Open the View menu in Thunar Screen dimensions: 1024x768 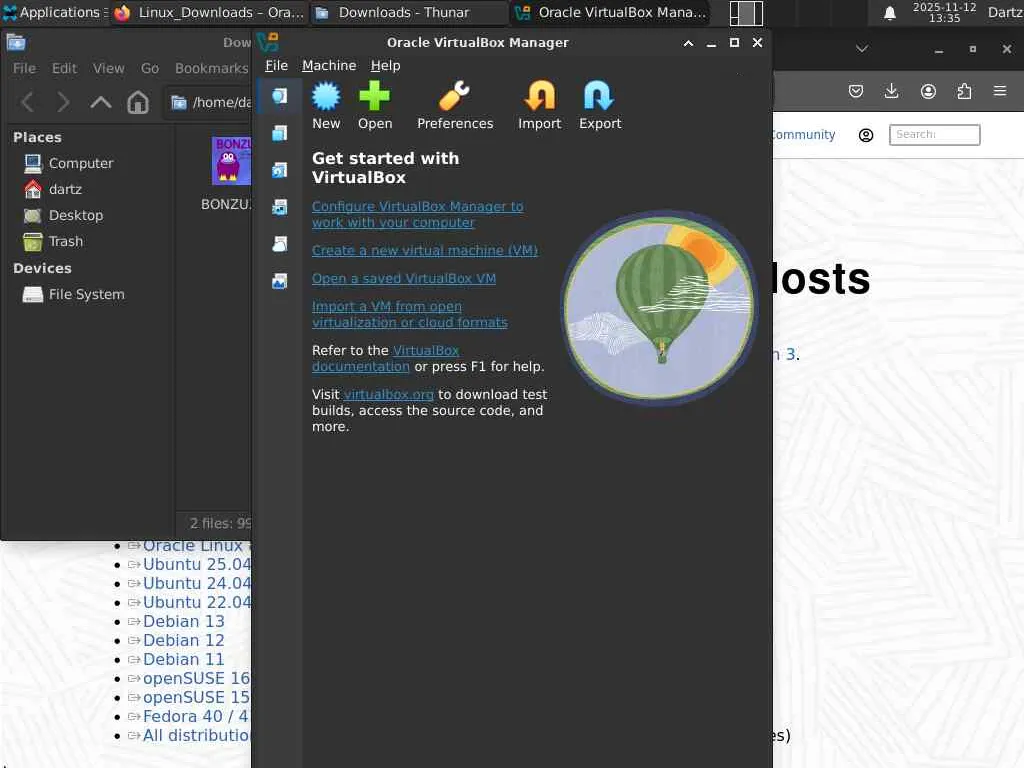pos(108,69)
